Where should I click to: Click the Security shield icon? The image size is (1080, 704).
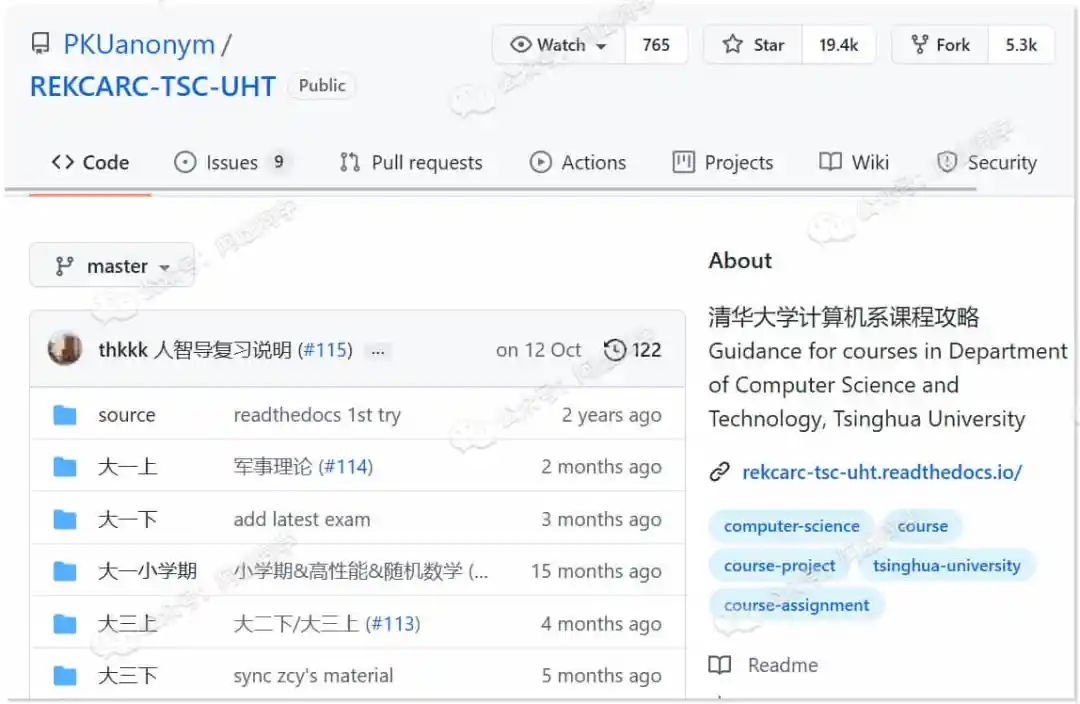coord(947,163)
